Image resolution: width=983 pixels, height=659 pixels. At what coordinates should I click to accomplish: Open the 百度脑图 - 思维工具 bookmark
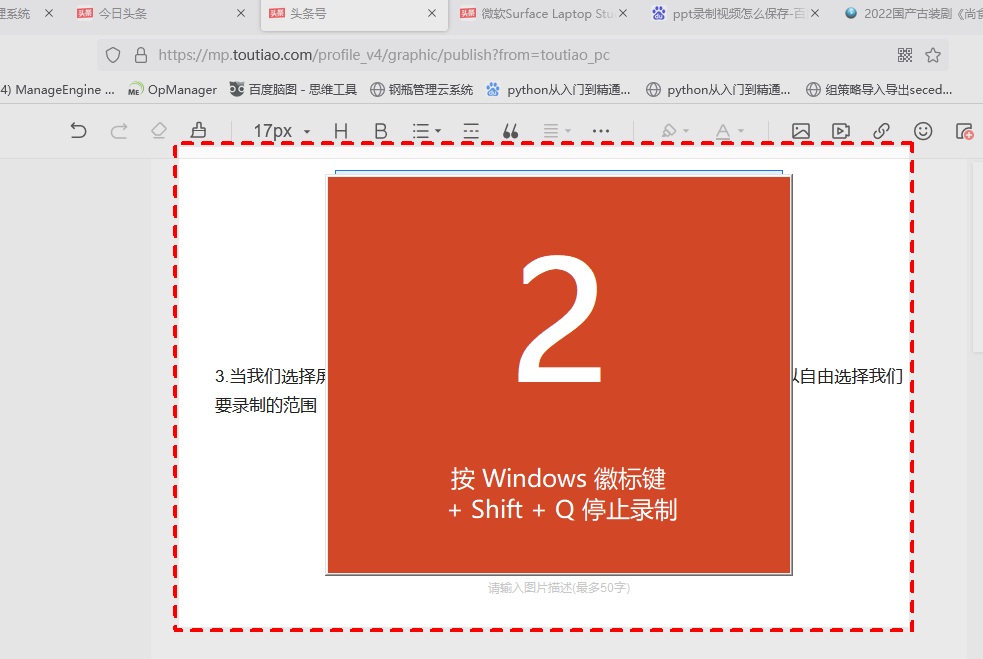pos(293,90)
